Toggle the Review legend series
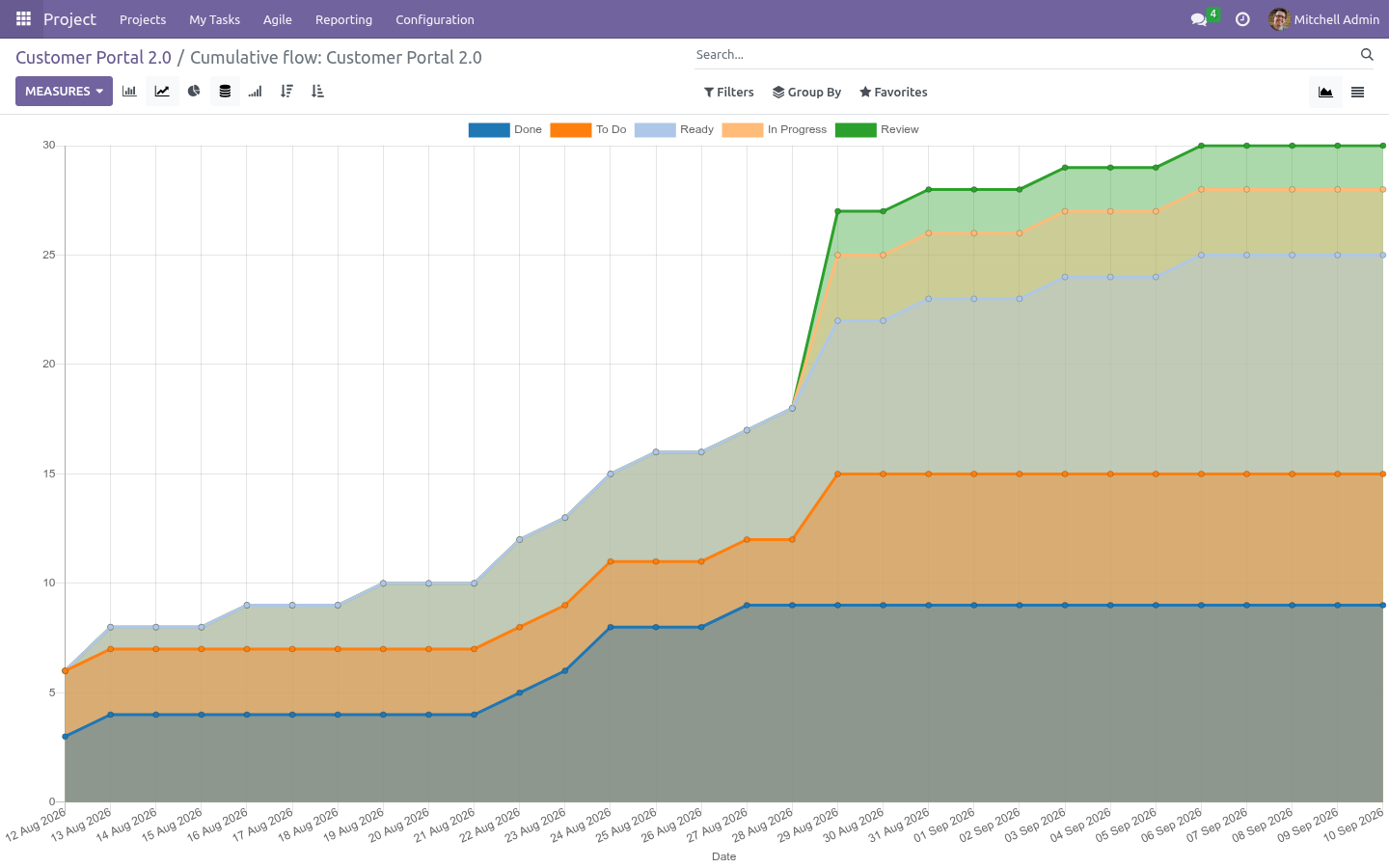The width and height of the screenshot is (1389, 868). (x=877, y=129)
